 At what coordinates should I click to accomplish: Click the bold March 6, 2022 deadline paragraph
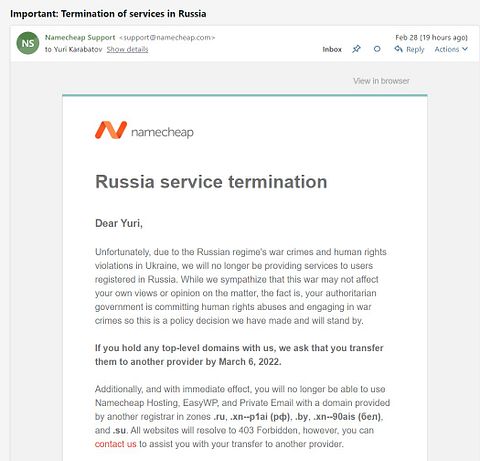point(239,355)
